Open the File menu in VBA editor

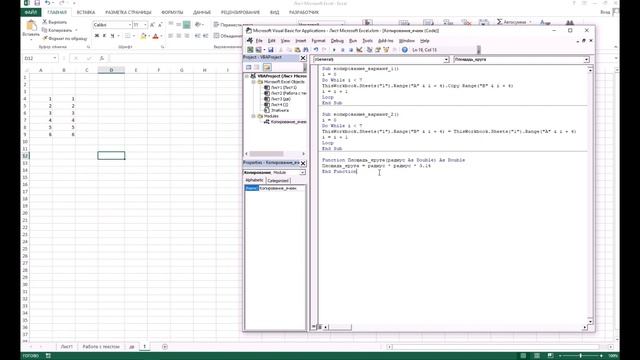259,41
